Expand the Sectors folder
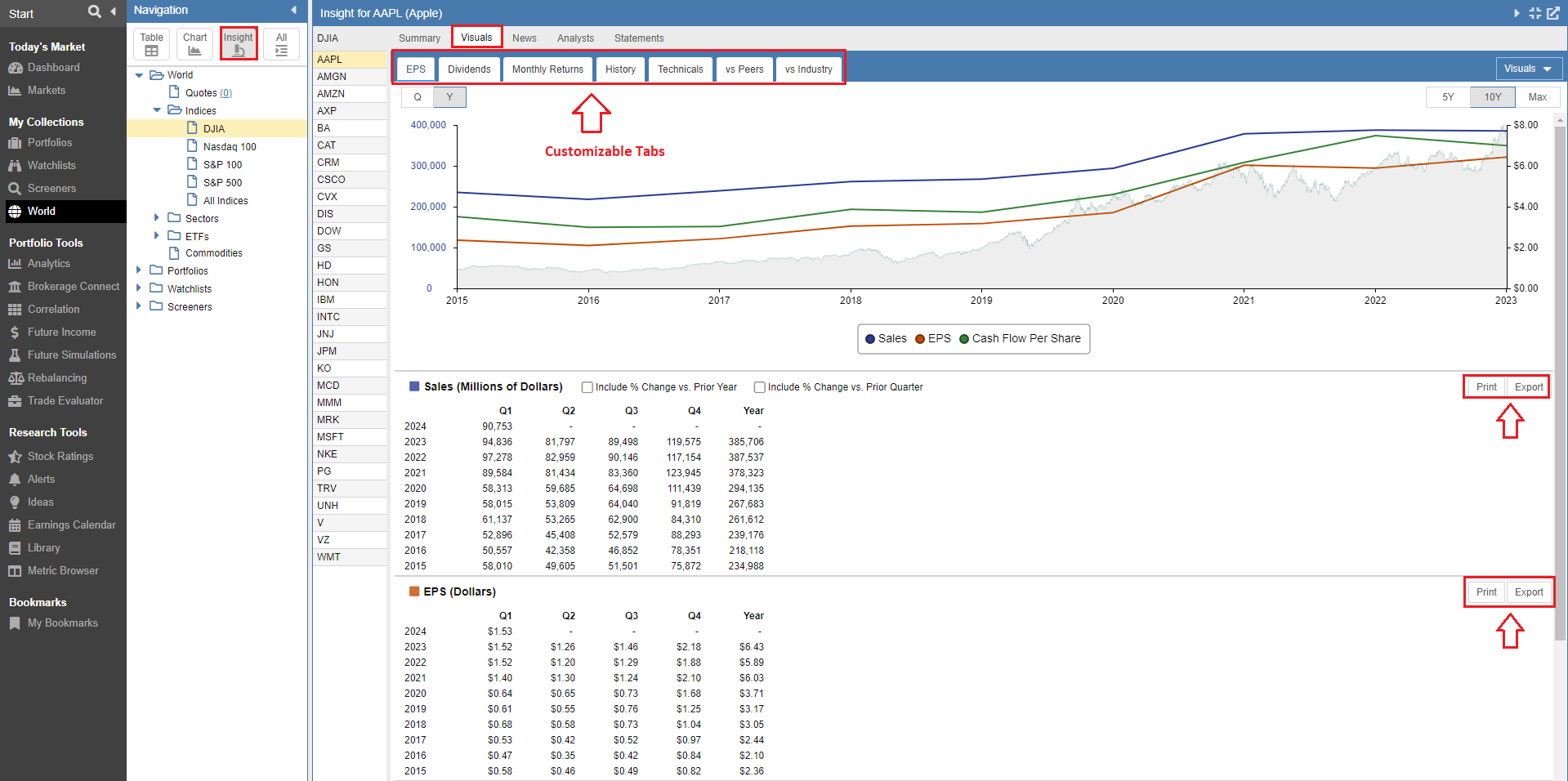Viewport: 1568px width, 781px height. 156,218
